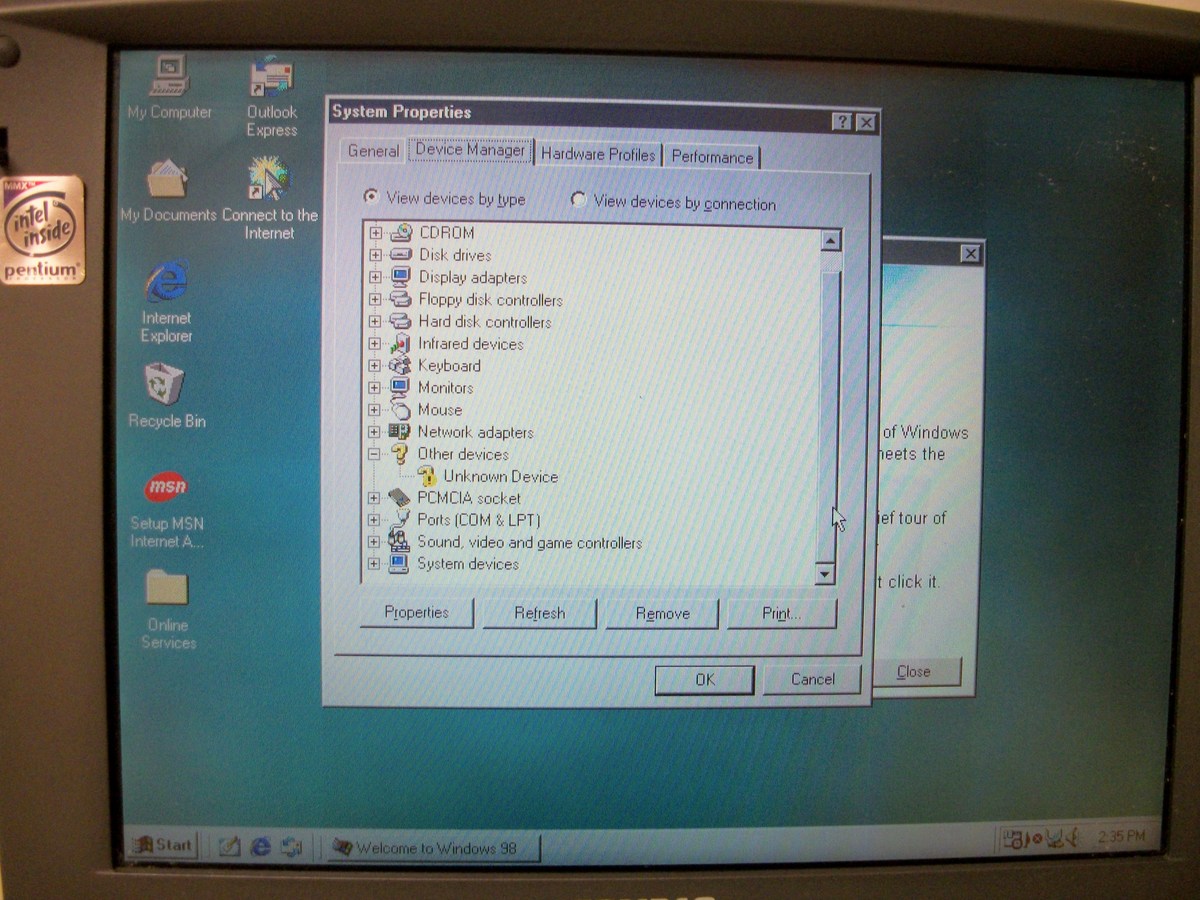The height and width of the screenshot is (900, 1200).
Task: Click the device list scrollbar down arrow
Action: 825,573
